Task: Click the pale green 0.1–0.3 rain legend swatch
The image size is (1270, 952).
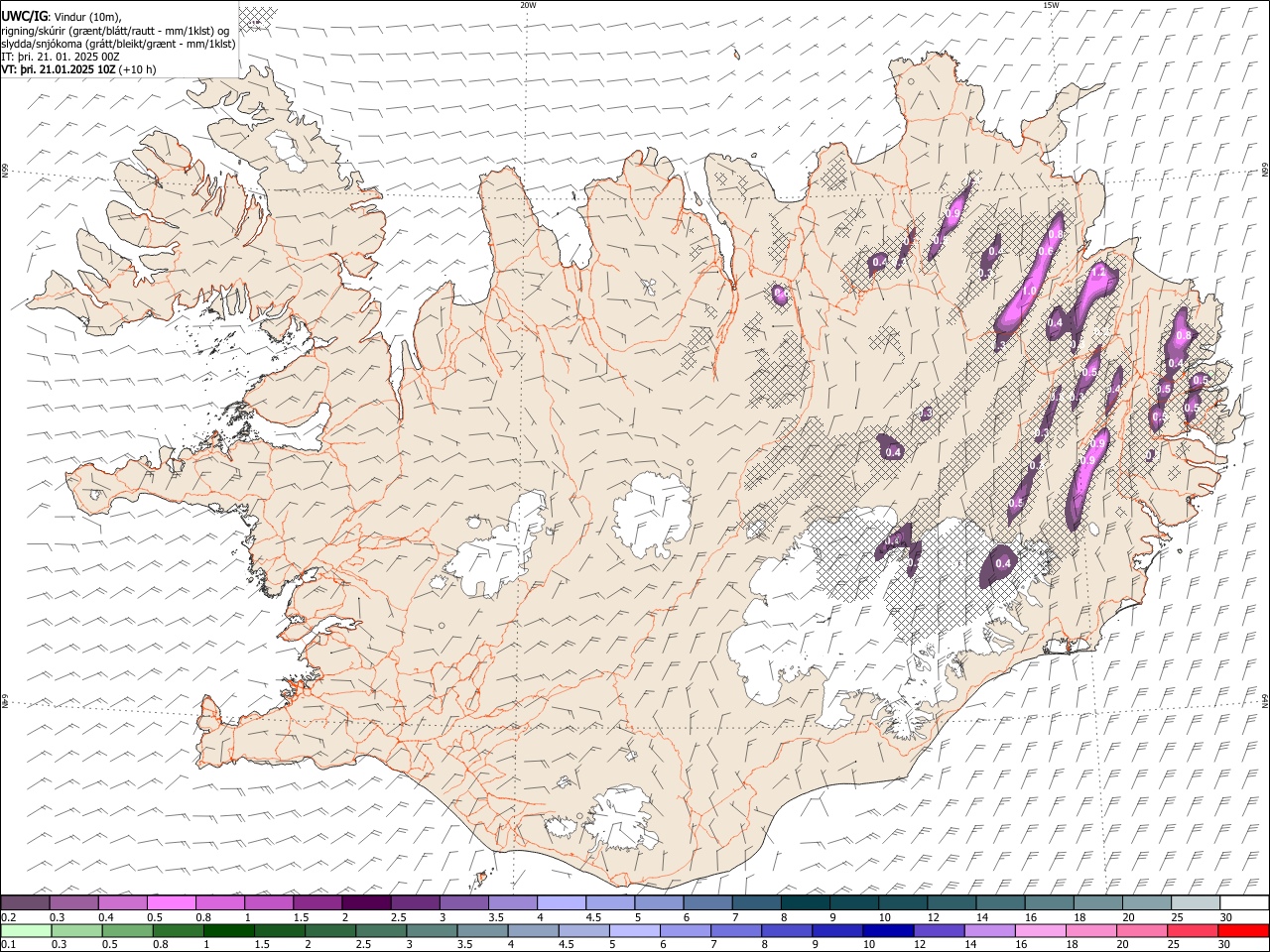Action: (x=27, y=931)
